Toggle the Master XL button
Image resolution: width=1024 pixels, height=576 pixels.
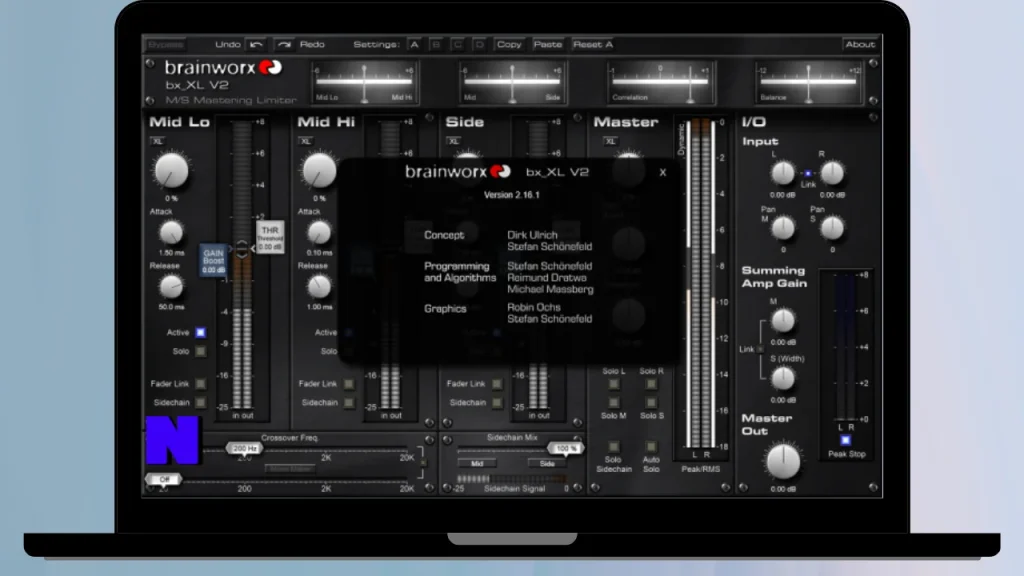tap(610, 141)
